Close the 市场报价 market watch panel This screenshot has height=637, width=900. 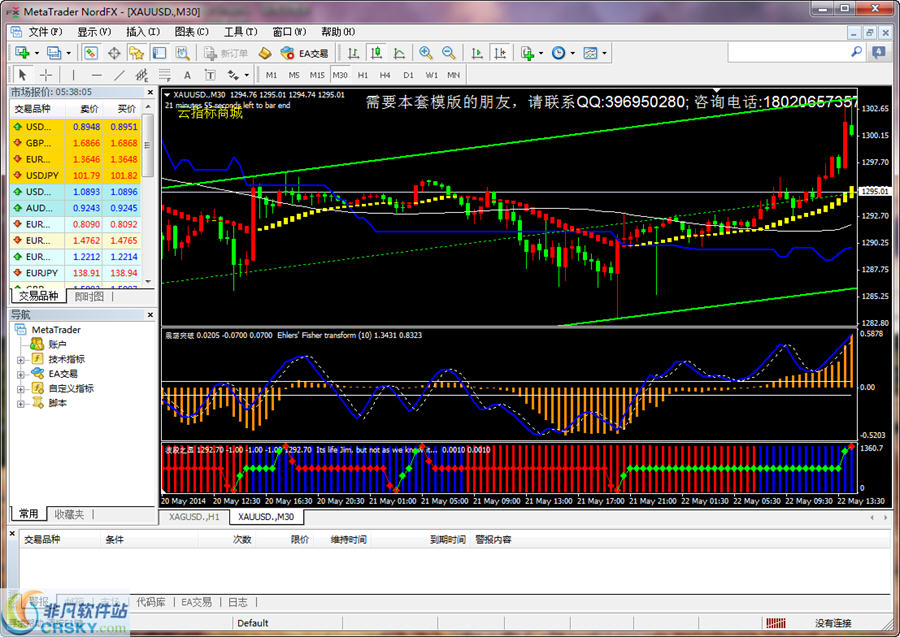point(150,92)
